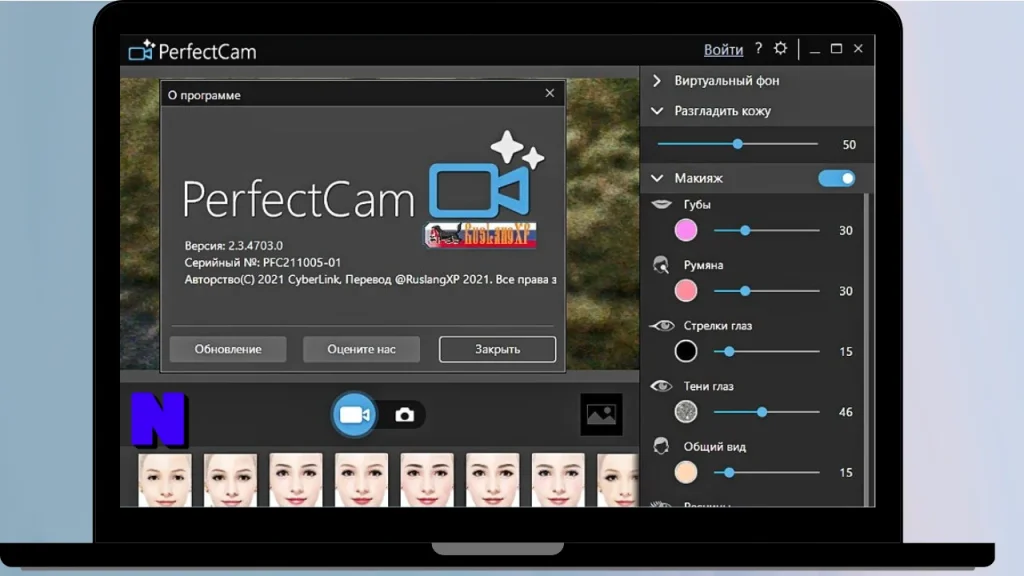Open the black Стрелки глаз color swatch
The height and width of the screenshot is (576, 1024).
(x=686, y=351)
